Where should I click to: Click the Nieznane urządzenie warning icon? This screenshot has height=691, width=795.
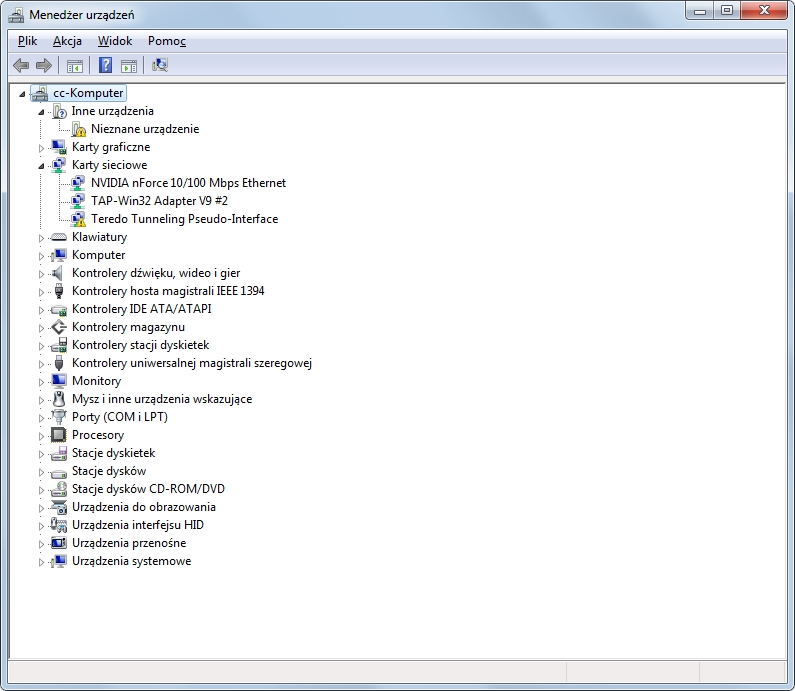coord(79,129)
